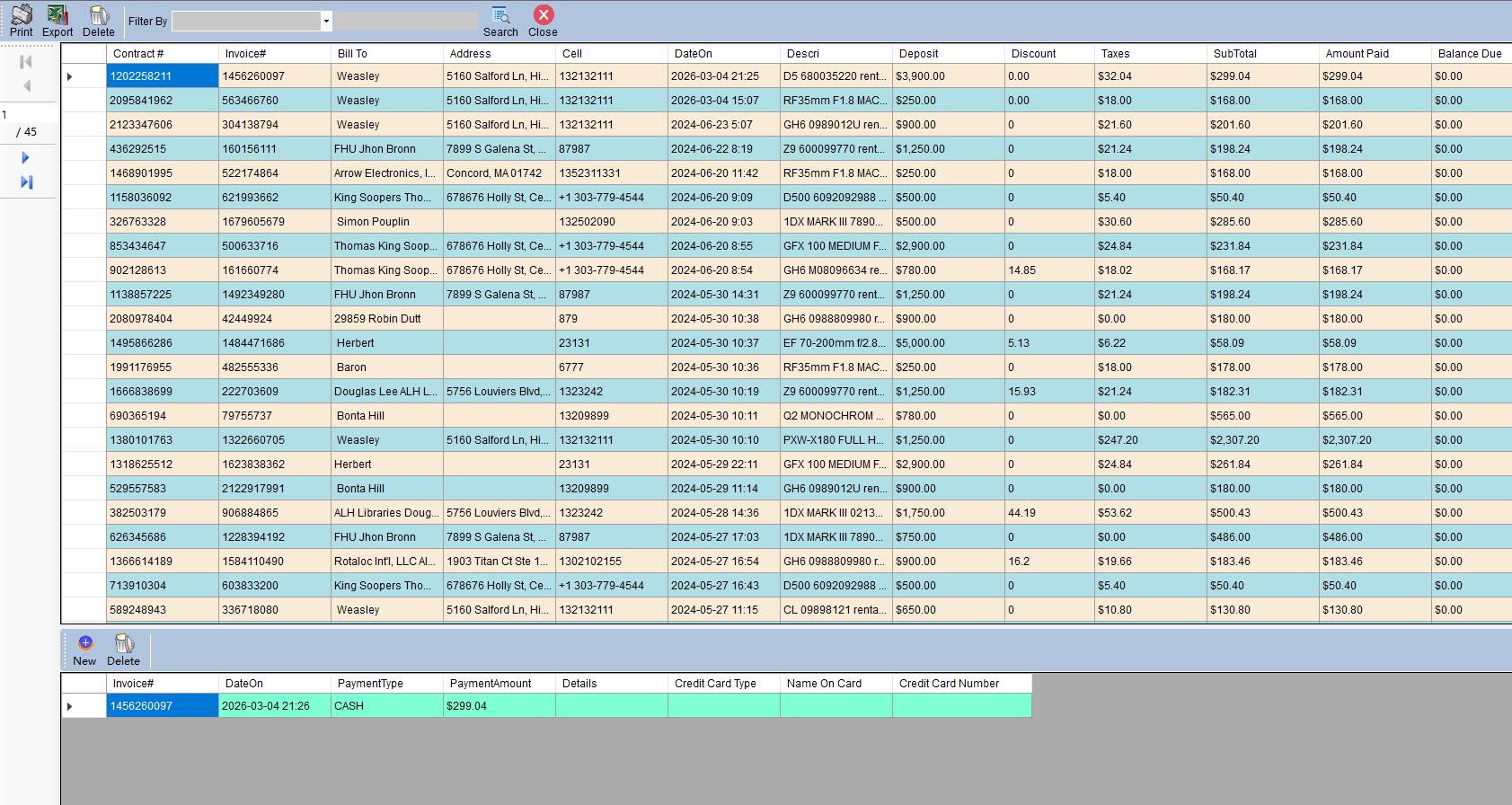Image resolution: width=1512 pixels, height=805 pixels.
Task: Open the Filter By dropdown
Action: (x=326, y=21)
